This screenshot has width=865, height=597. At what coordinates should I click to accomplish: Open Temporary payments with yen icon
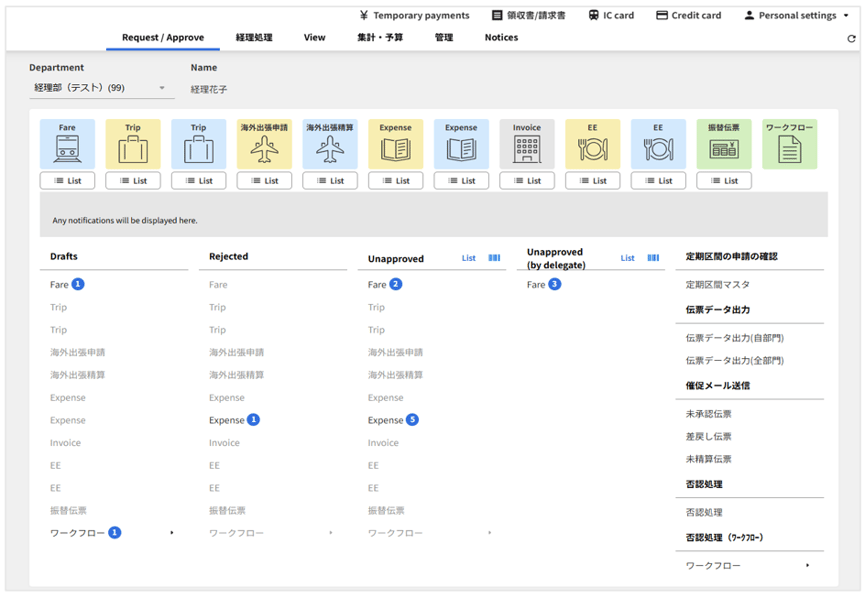click(x=414, y=15)
